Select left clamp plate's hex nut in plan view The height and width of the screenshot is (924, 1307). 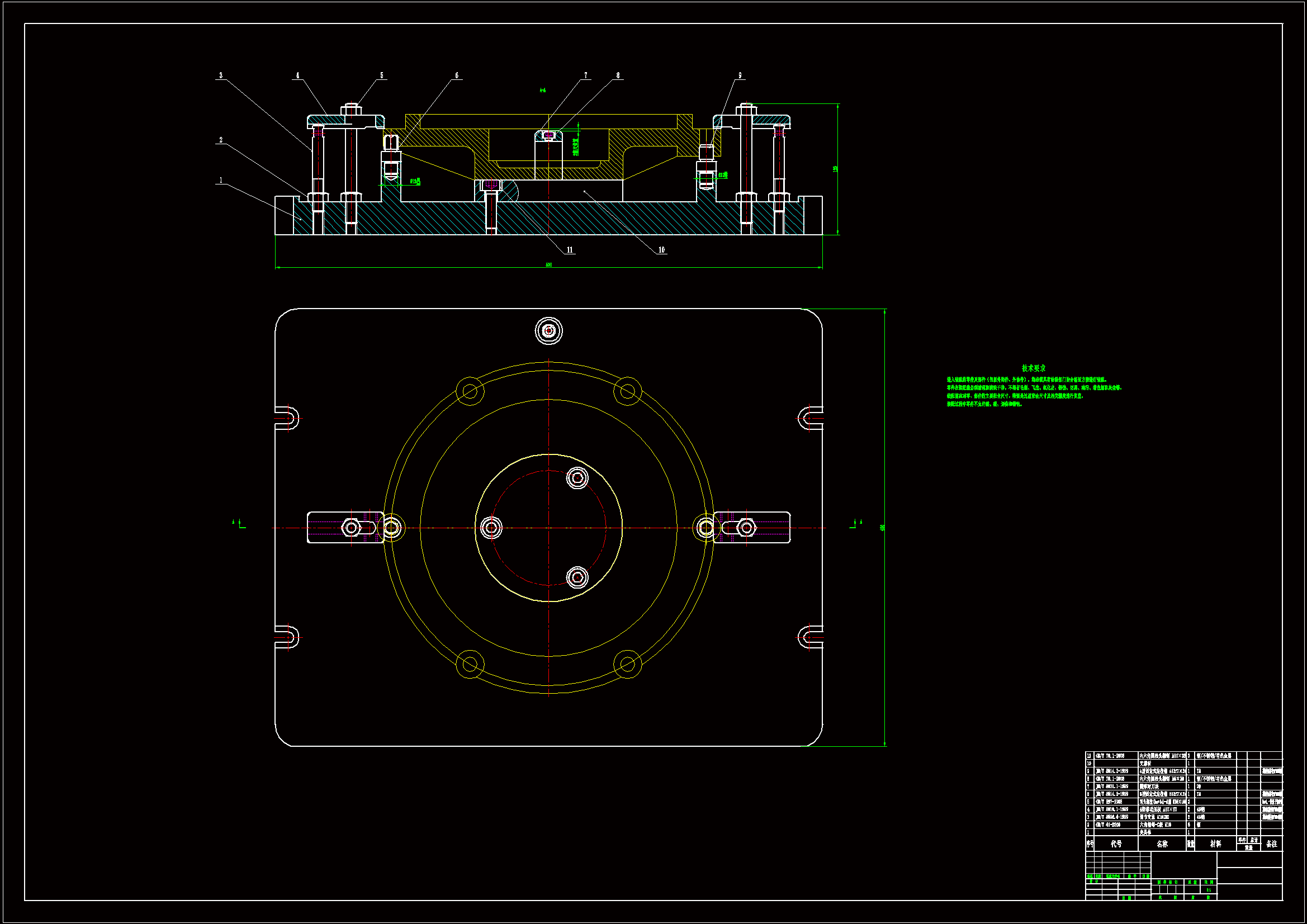tap(351, 528)
